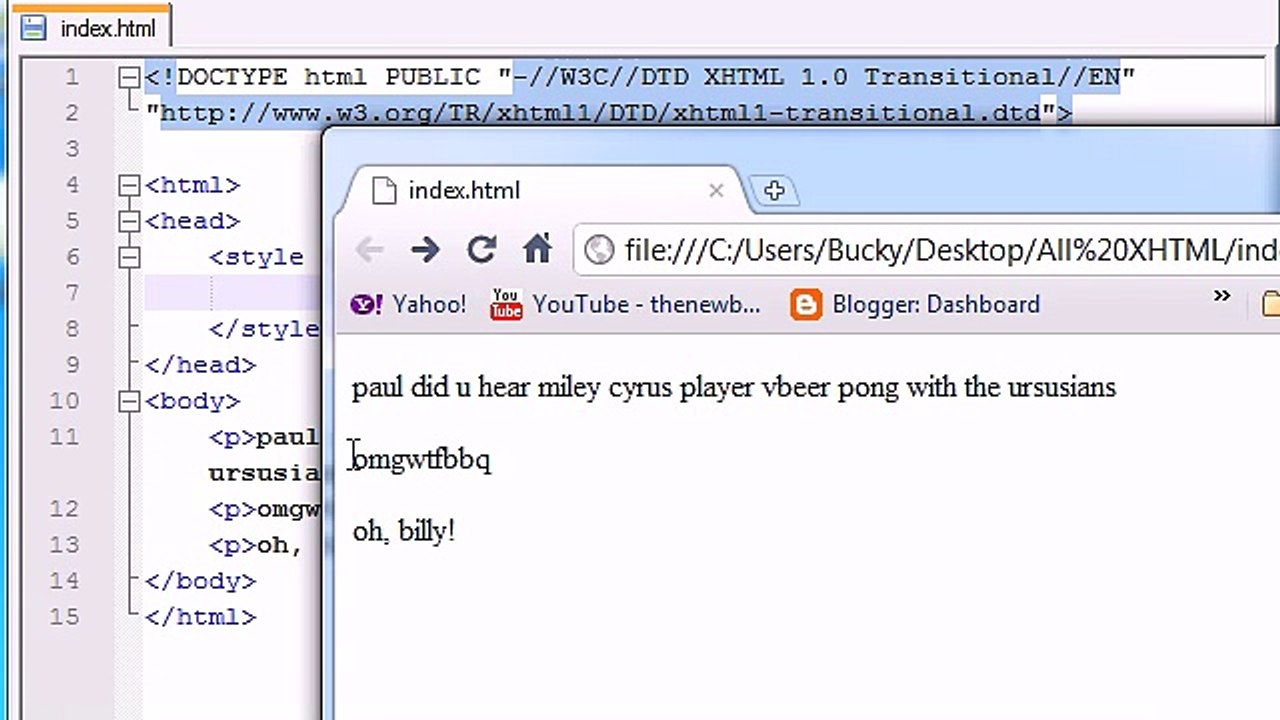Viewport: 1280px width, 720px height.
Task: Click the paragraph starting 'paul did u hear'
Action: [x=734, y=387]
